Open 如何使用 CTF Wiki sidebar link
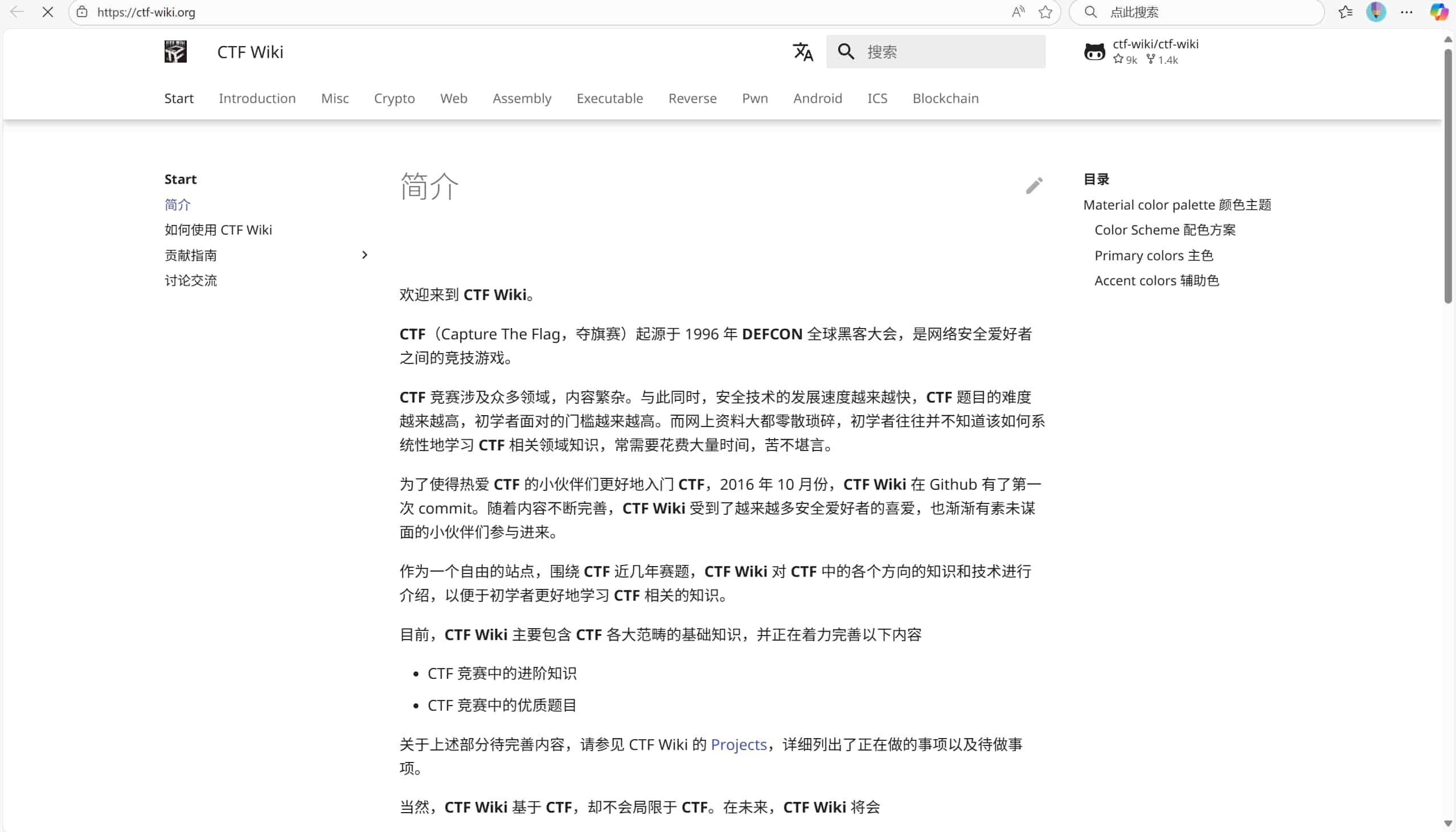Screen dimensions: 1456x832 (218, 229)
